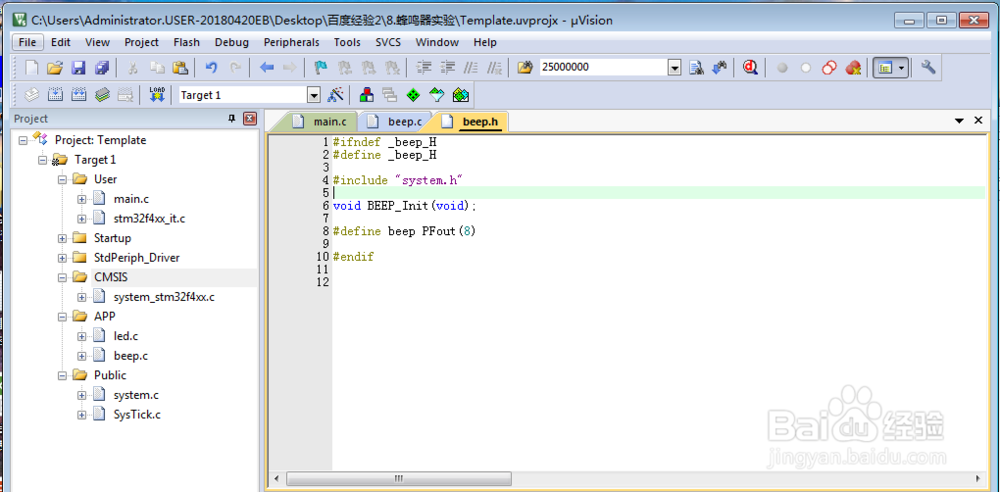1000x492 pixels.
Task: Expand the SysTick.c node
Action: tap(82, 415)
